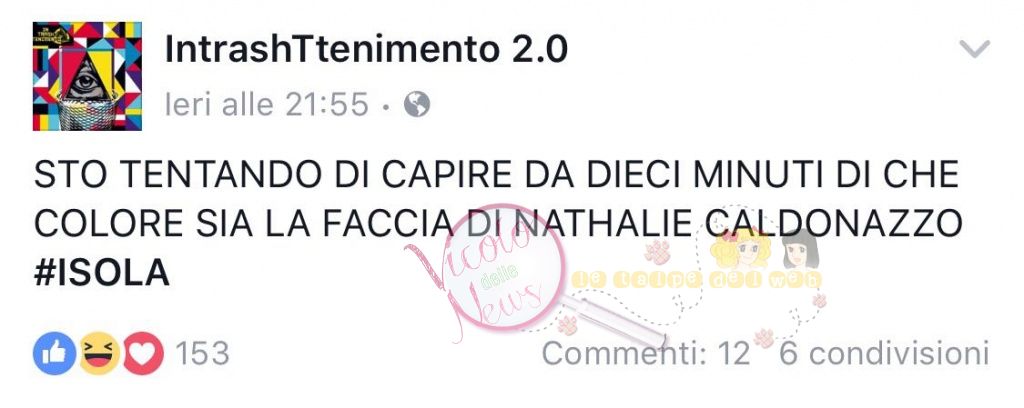1024x408 pixels.
Task: Click the blue thumbs-up Like reaction icon
Action: 54,353
